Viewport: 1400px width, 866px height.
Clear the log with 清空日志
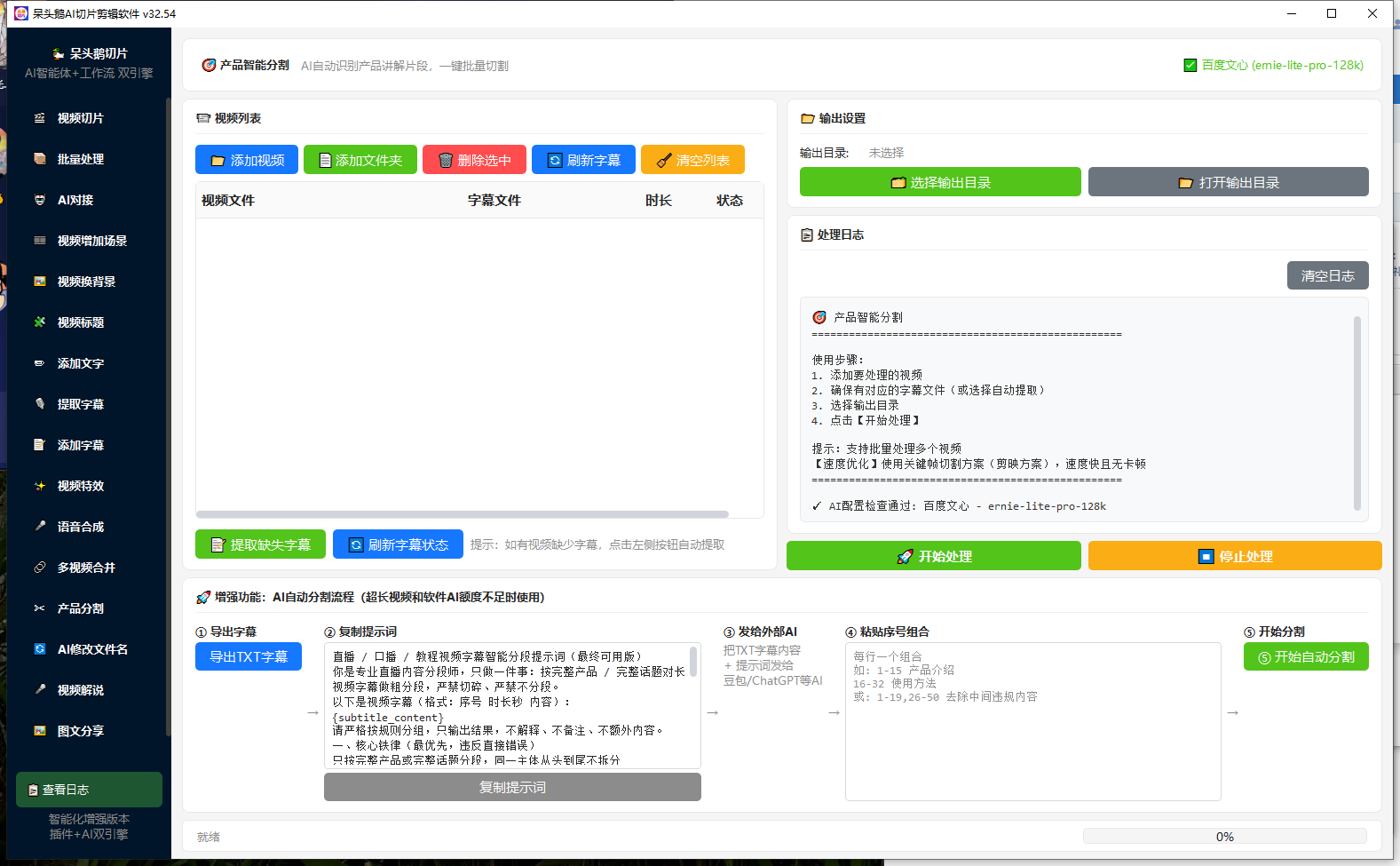point(1328,275)
